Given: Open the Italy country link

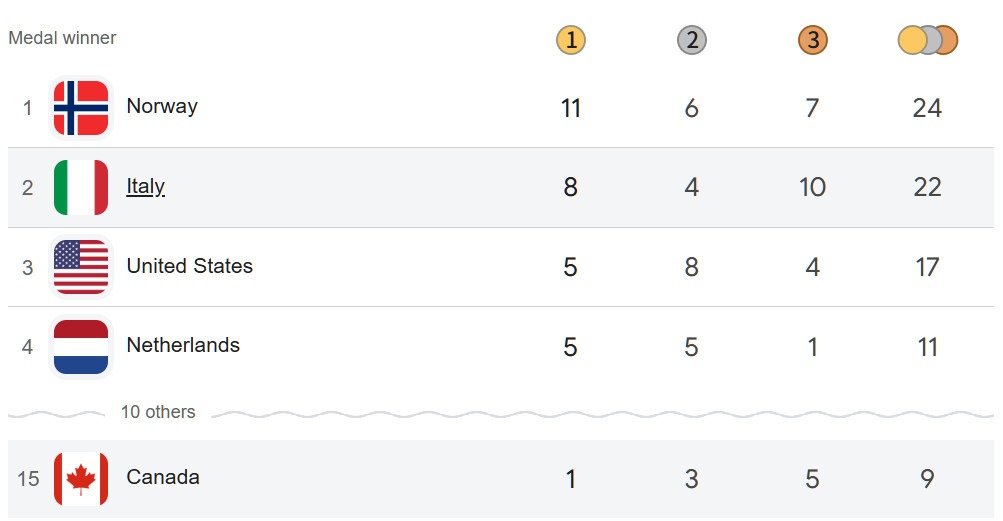Looking at the screenshot, I should click(x=145, y=186).
